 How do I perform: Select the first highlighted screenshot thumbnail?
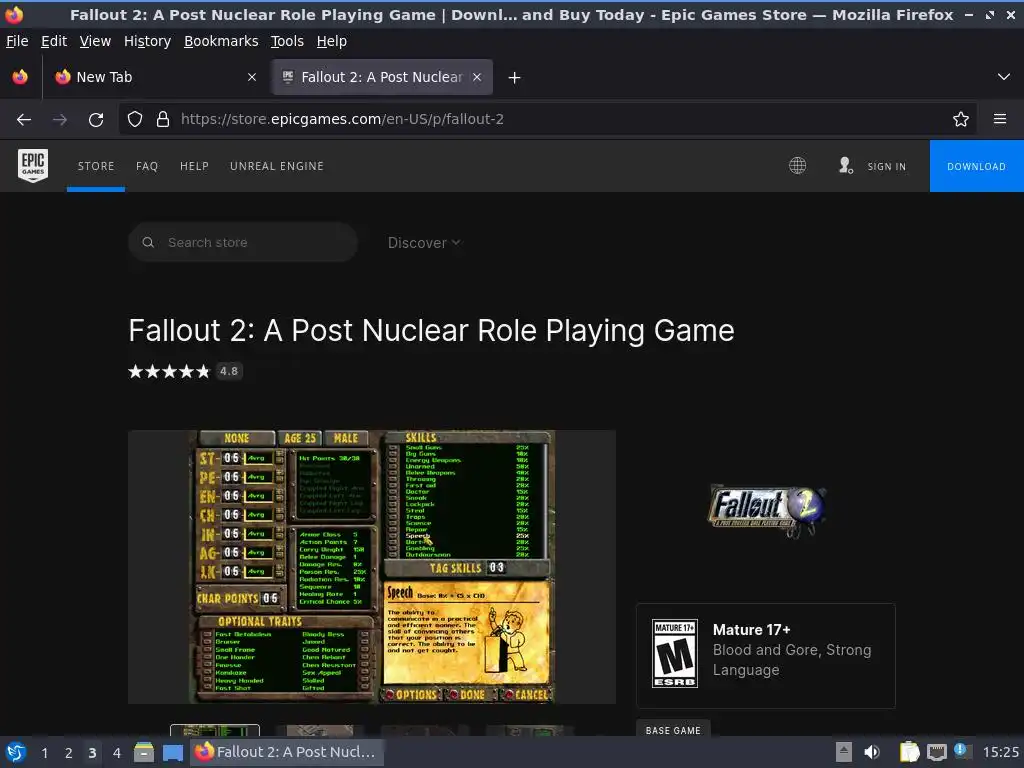pyautogui.click(x=215, y=730)
